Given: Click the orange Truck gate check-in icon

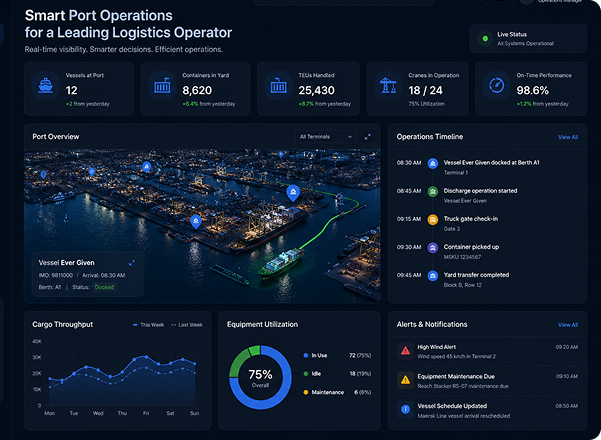Looking at the screenshot, I should click(x=433, y=220).
